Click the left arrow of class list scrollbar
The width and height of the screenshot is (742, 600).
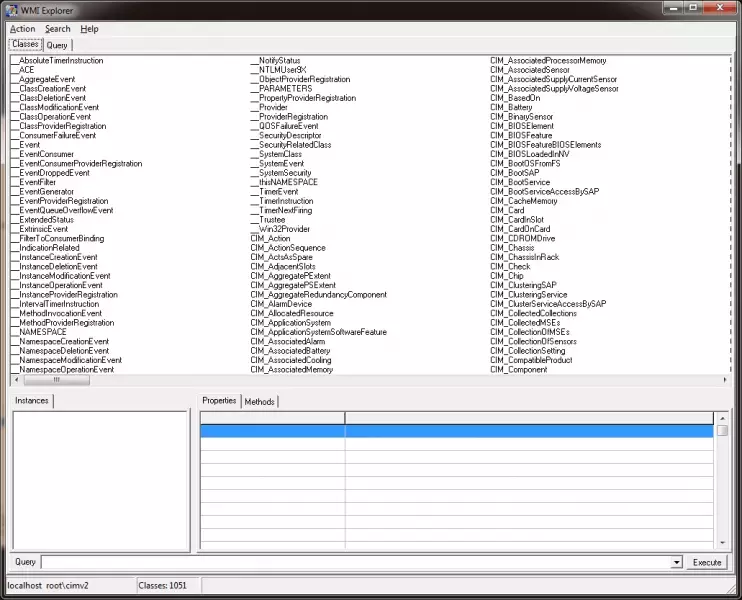click(x=16, y=380)
